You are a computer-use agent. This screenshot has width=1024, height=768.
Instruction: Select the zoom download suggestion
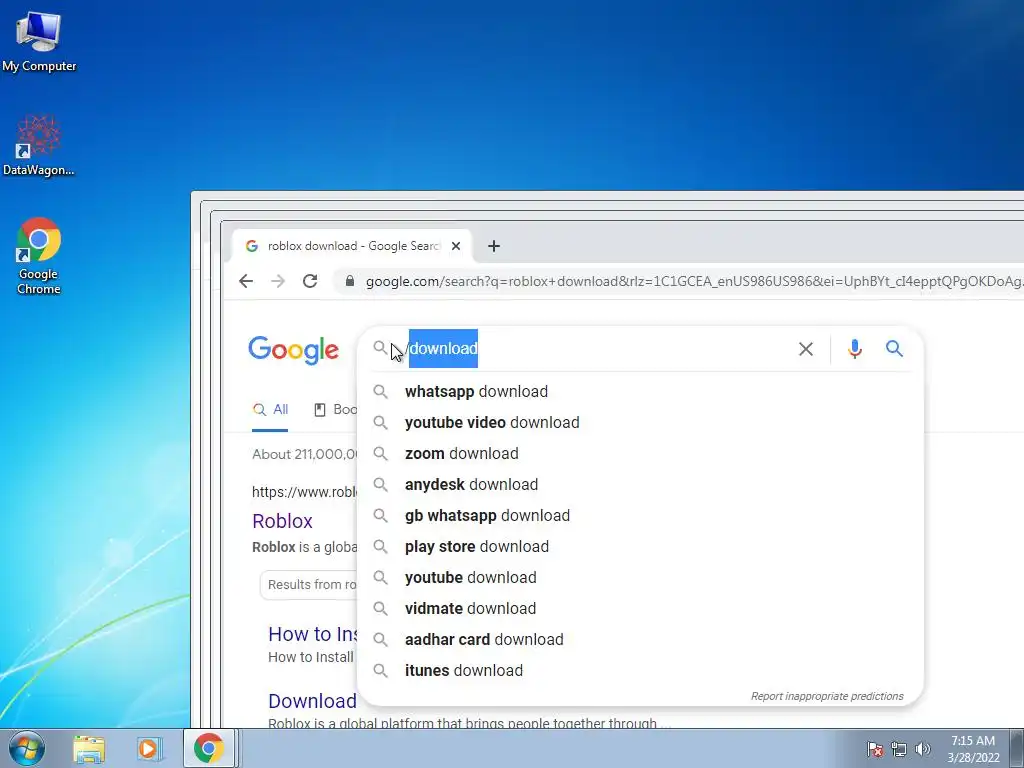[641, 454]
